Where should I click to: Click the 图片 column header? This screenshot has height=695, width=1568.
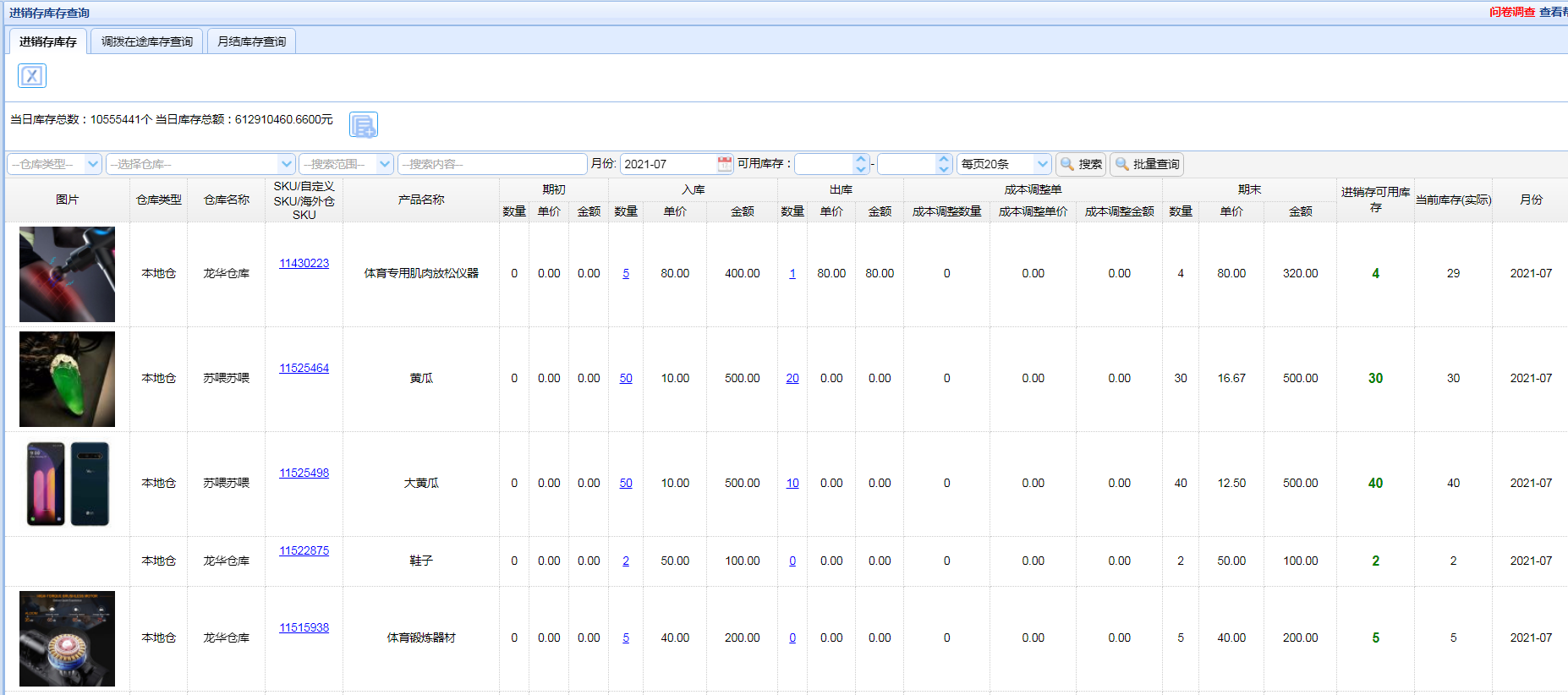coord(67,200)
